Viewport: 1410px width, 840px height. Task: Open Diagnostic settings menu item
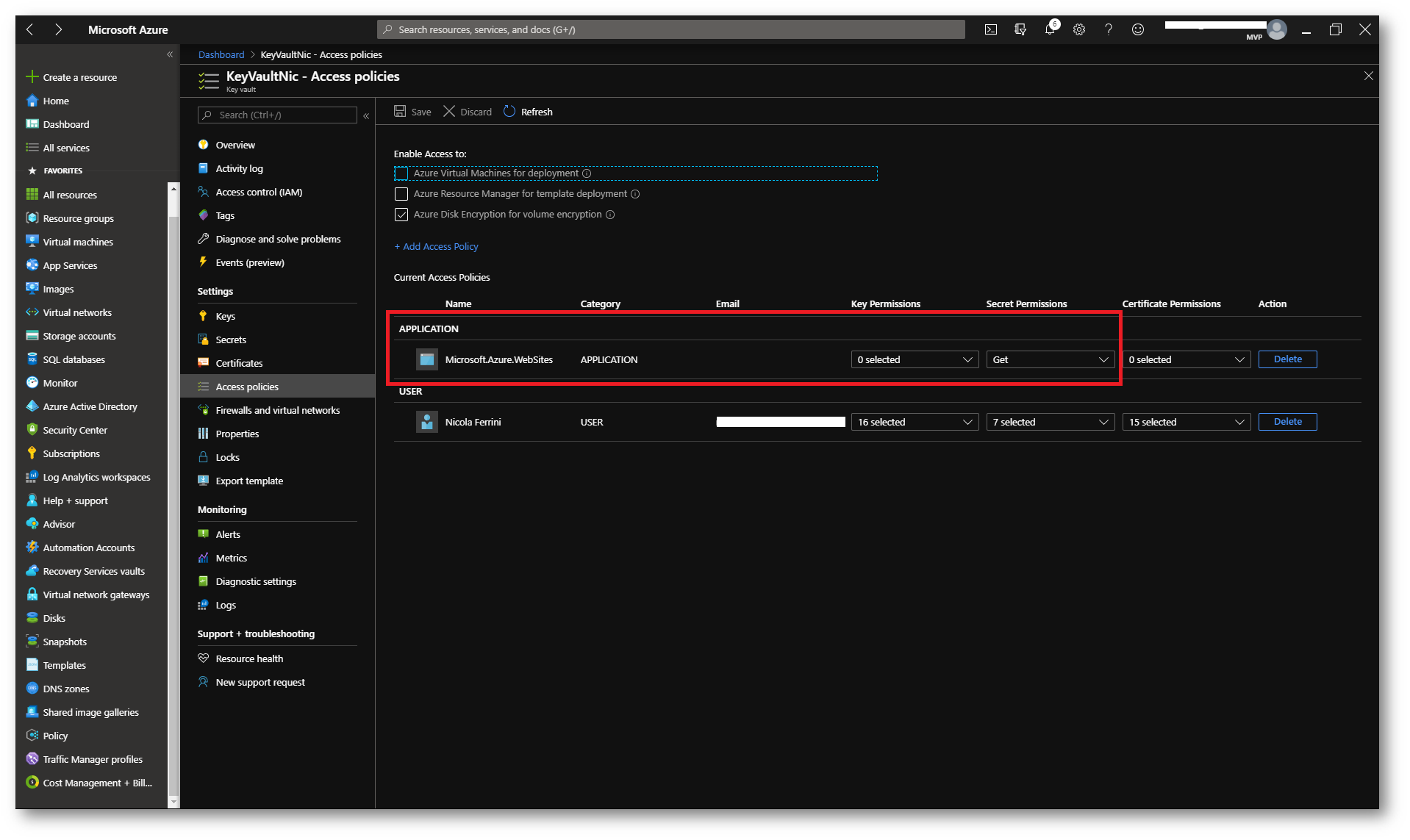(256, 581)
